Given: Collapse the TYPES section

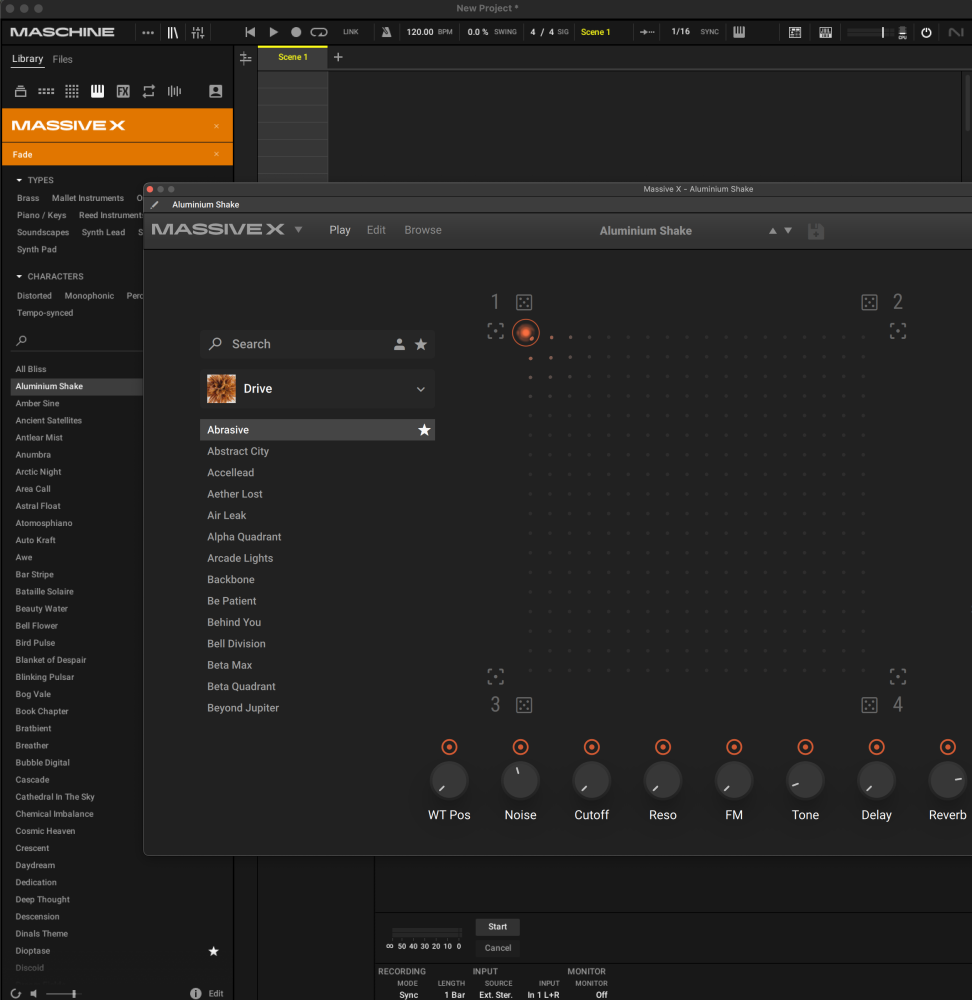Looking at the screenshot, I should point(19,180).
